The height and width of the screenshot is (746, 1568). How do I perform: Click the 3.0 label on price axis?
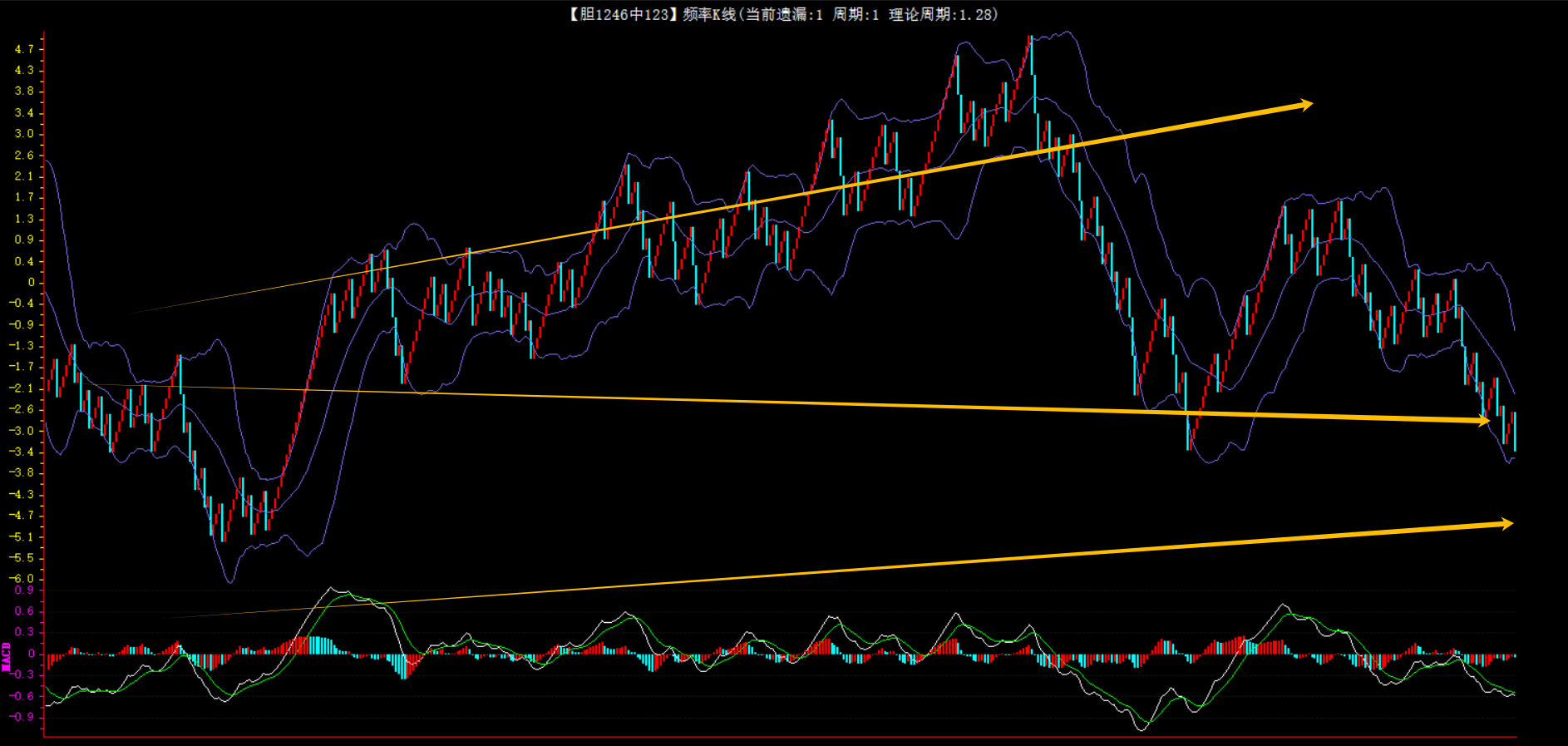click(x=24, y=134)
